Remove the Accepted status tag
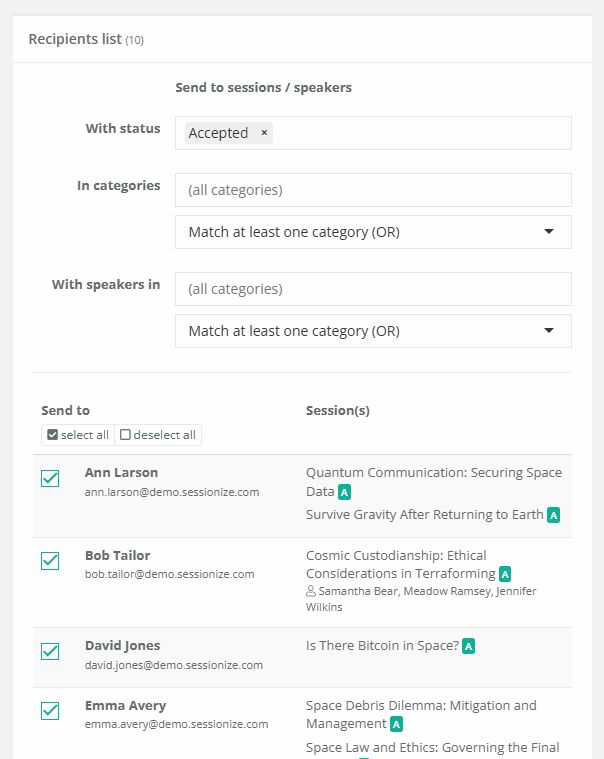This screenshot has width=604, height=759. tap(264, 133)
